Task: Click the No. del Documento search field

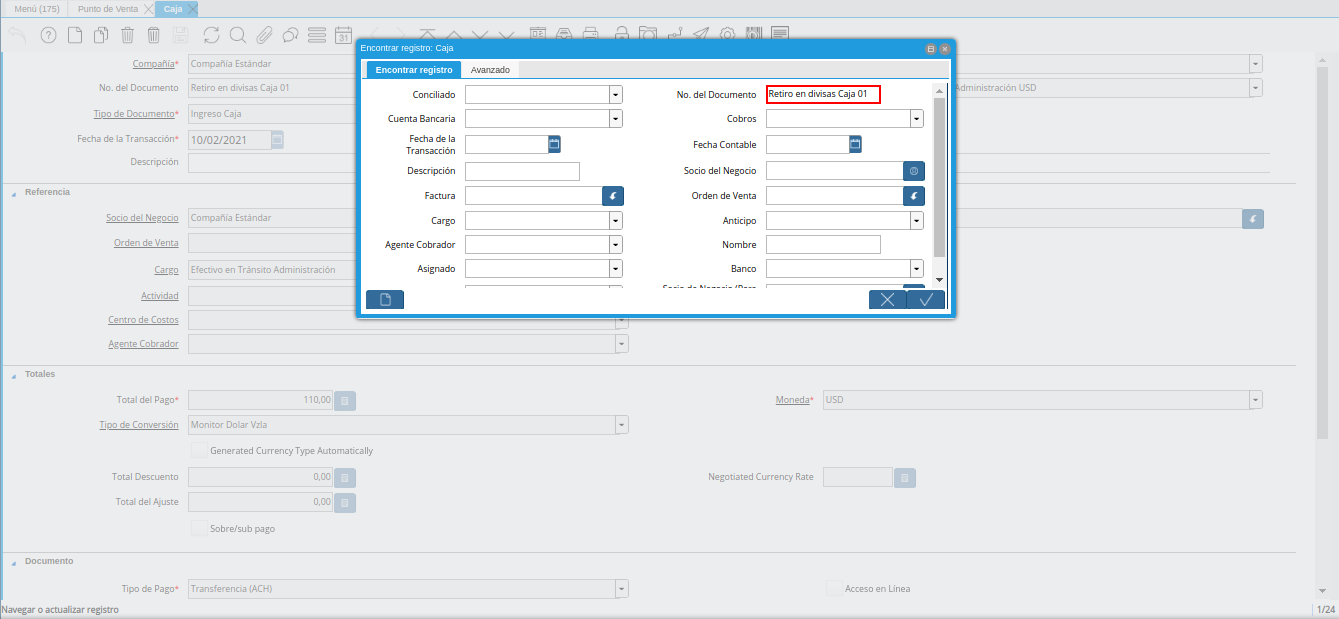Action: click(823, 94)
